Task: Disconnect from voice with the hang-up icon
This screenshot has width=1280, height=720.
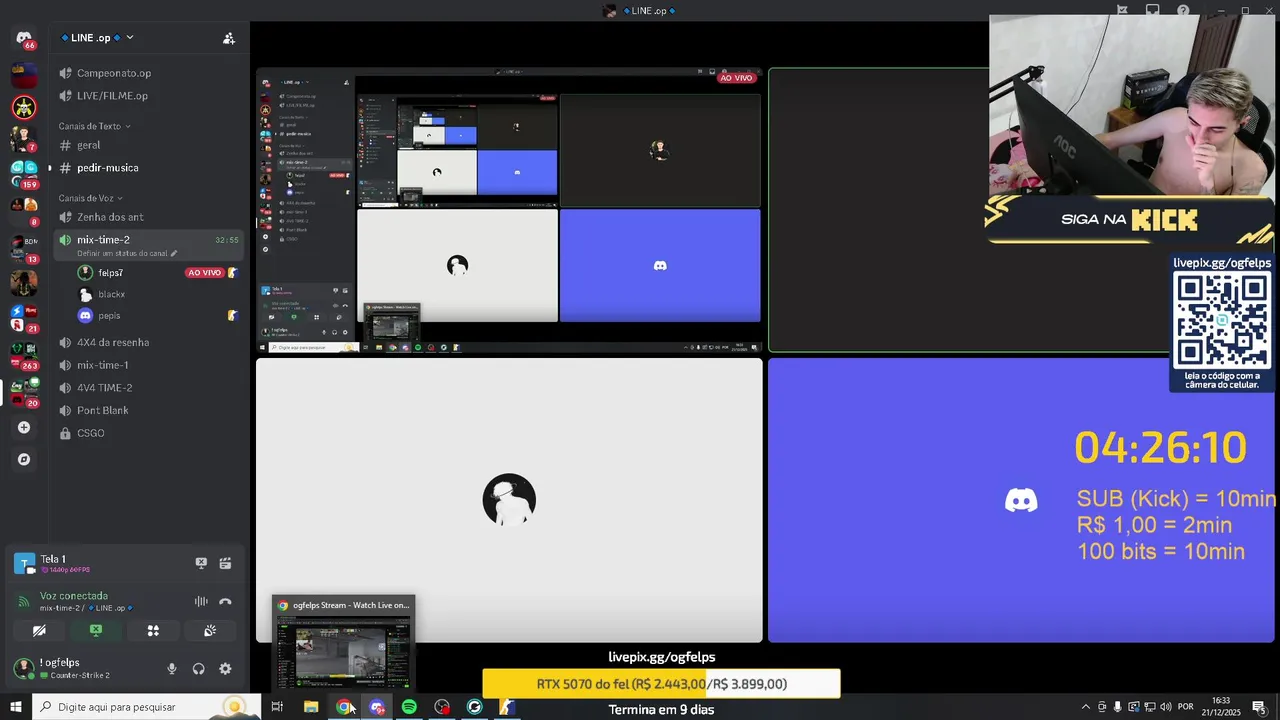Action: [225, 601]
